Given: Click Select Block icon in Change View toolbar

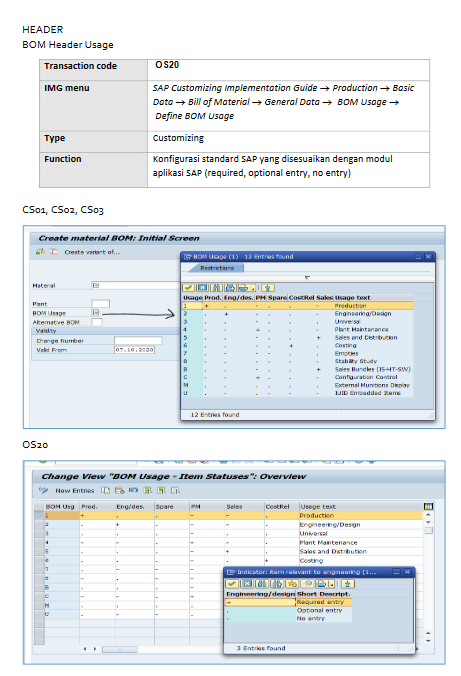Looking at the screenshot, I should click(161, 490).
